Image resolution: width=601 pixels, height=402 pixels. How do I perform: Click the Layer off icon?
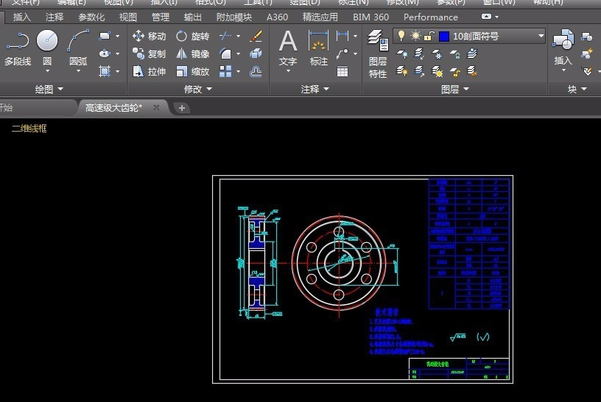click(x=401, y=54)
